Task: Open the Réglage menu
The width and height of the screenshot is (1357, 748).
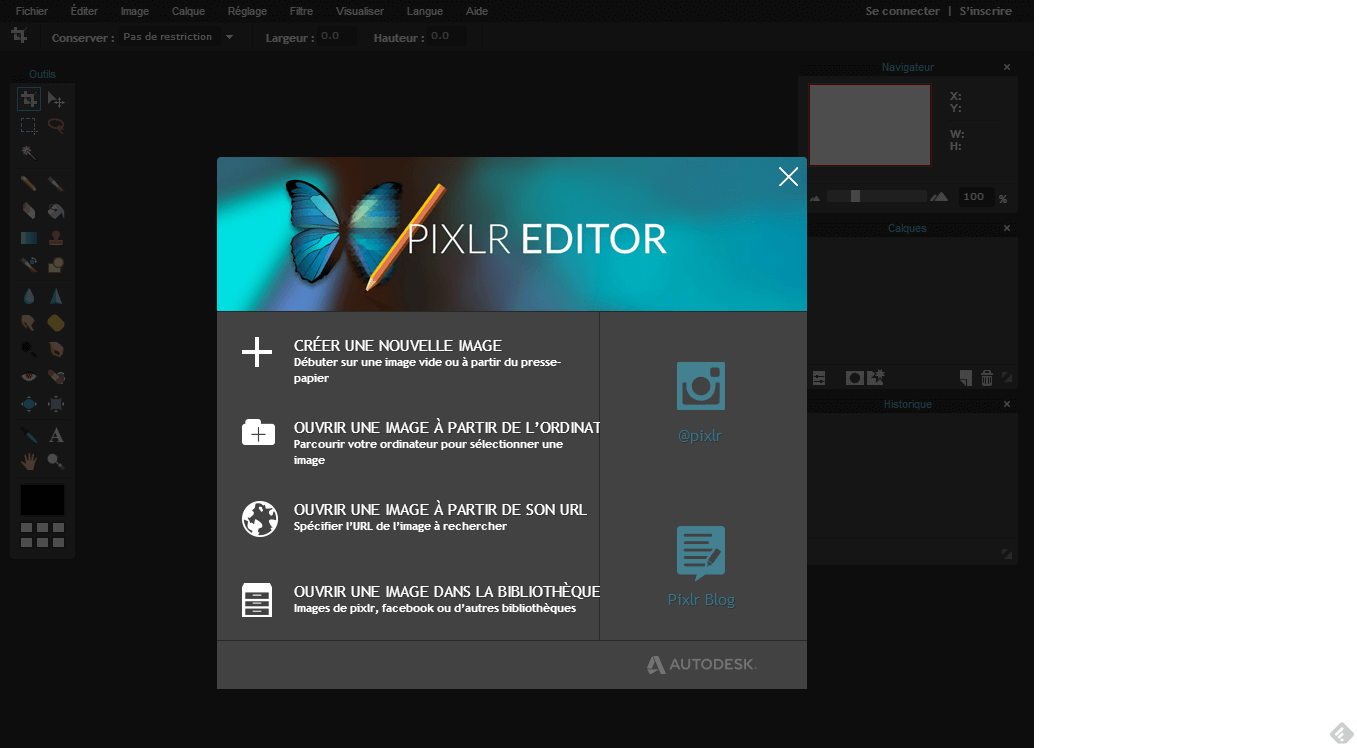Action: (247, 11)
